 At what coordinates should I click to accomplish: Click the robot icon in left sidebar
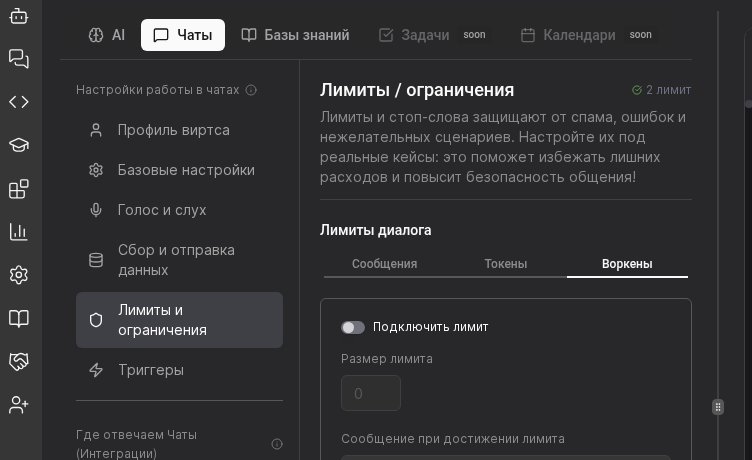click(19, 15)
